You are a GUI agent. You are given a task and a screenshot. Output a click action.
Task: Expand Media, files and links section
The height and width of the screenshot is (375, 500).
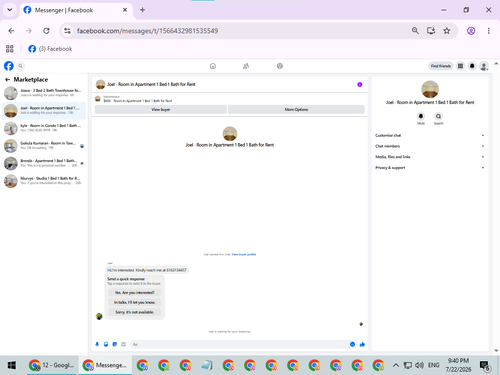click(x=430, y=157)
